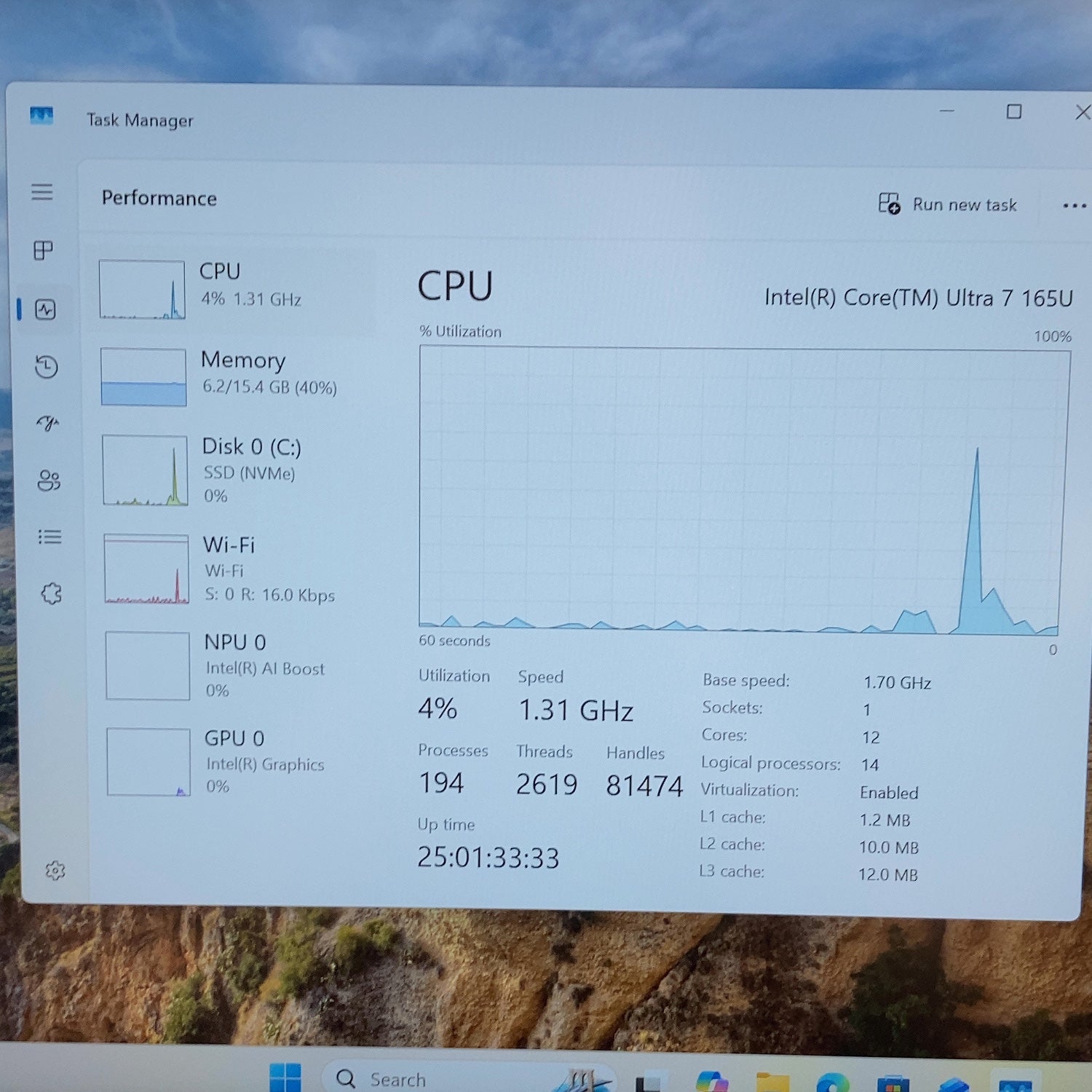Click the Logical processors value 14
The width and height of the screenshot is (1092, 1092).
pyautogui.click(x=870, y=765)
